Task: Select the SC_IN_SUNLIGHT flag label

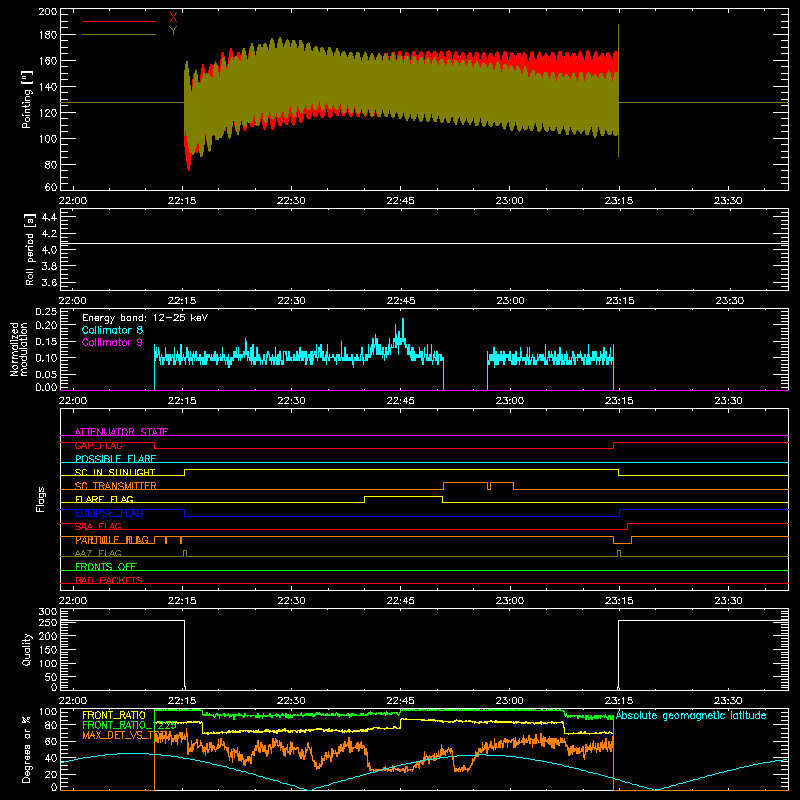Action: (x=115, y=472)
